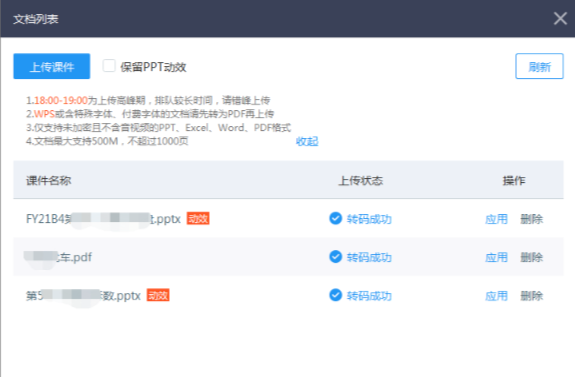The image size is (575, 377).
Task: Select the pdf file name entry
Action: click(58, 257)
